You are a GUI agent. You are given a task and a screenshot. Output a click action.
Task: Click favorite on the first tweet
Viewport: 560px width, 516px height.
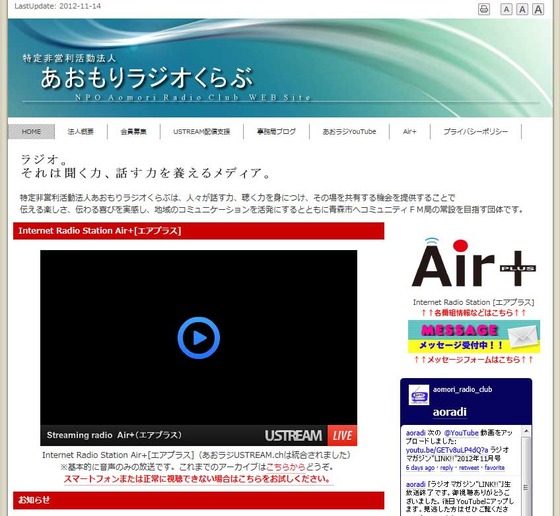point(495,467)
